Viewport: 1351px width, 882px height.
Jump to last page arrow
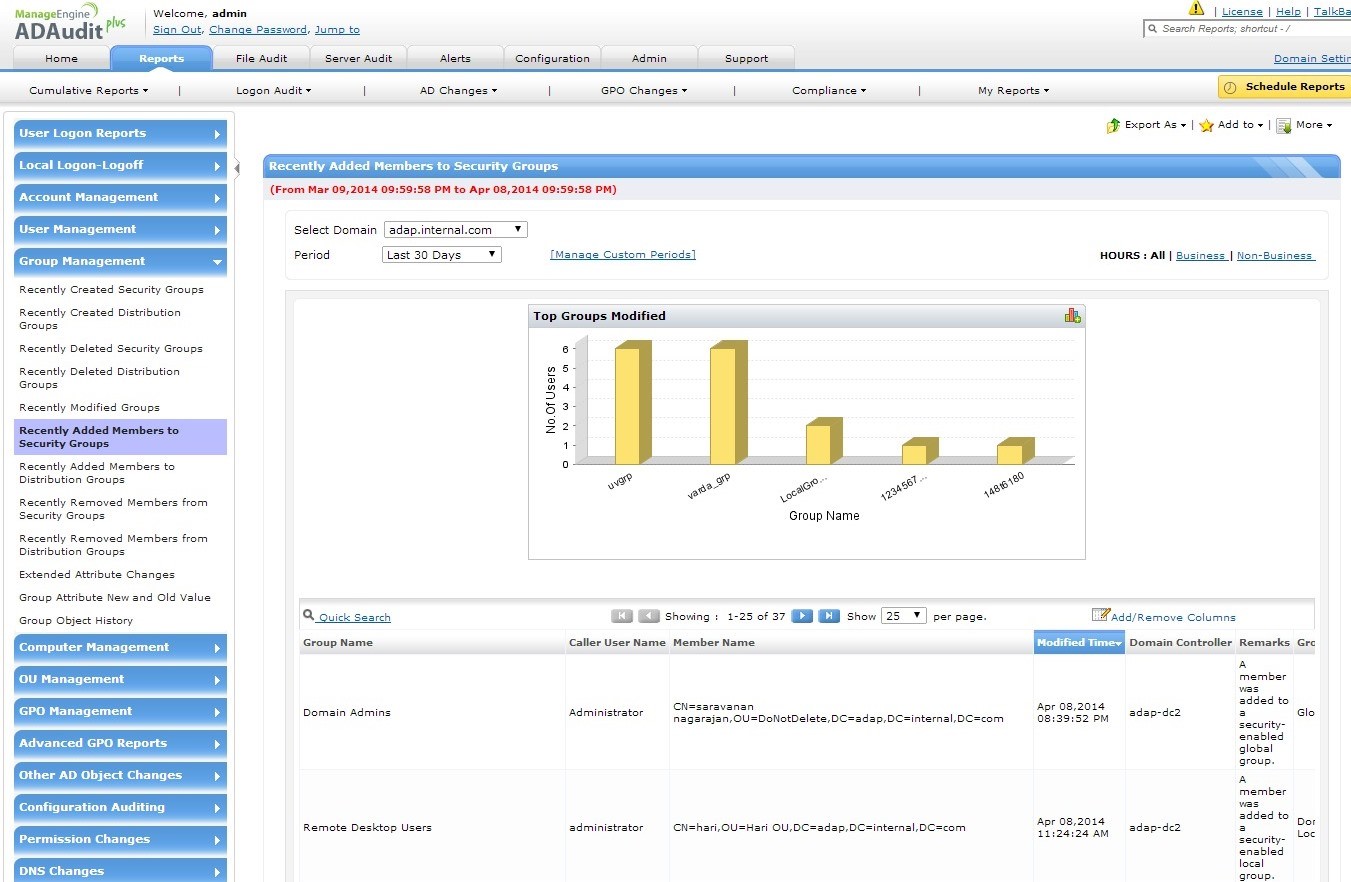829,616
